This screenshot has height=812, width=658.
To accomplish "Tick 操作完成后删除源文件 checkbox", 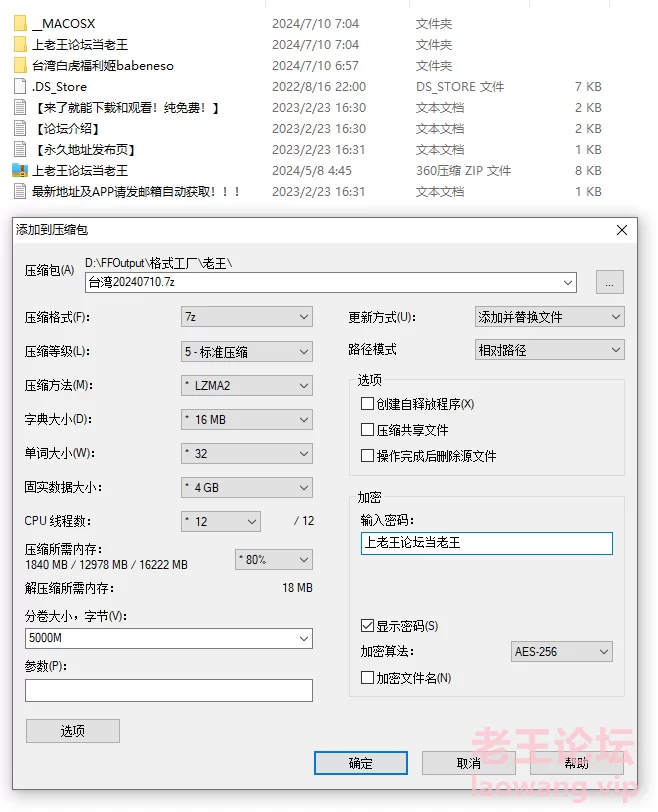I will click(x=367, y=455).
